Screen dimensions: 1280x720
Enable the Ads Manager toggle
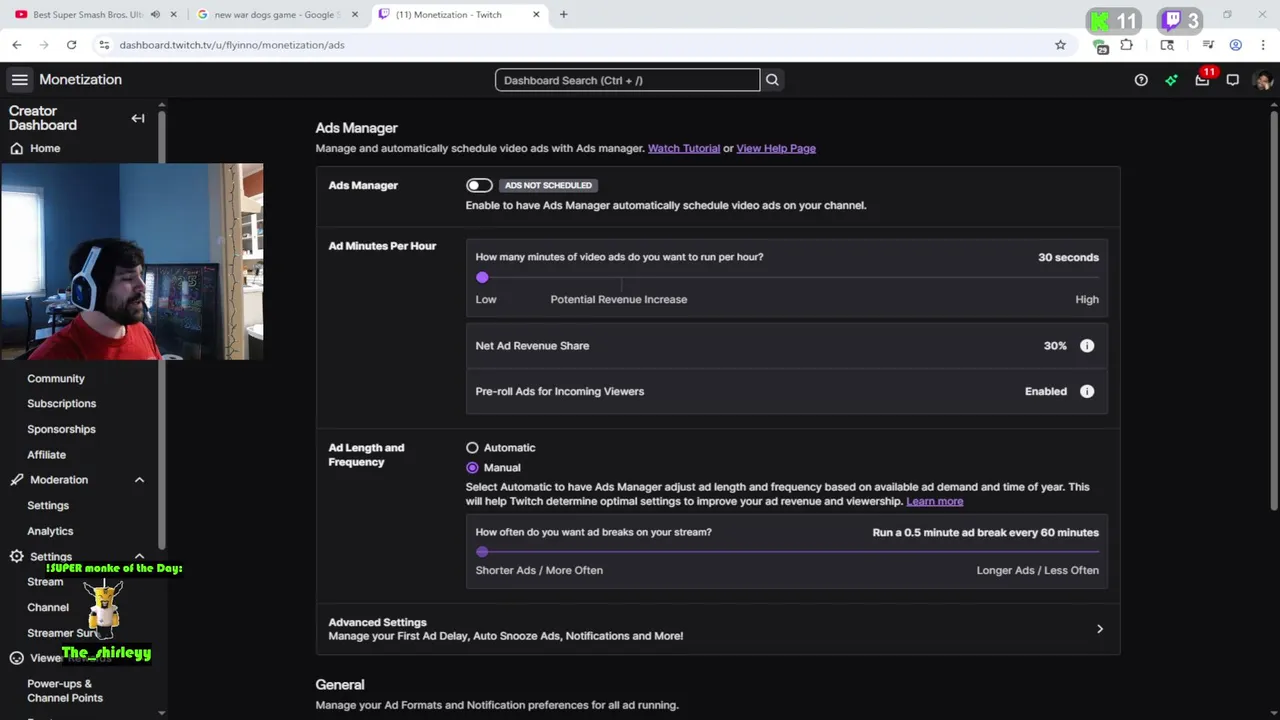479,185
